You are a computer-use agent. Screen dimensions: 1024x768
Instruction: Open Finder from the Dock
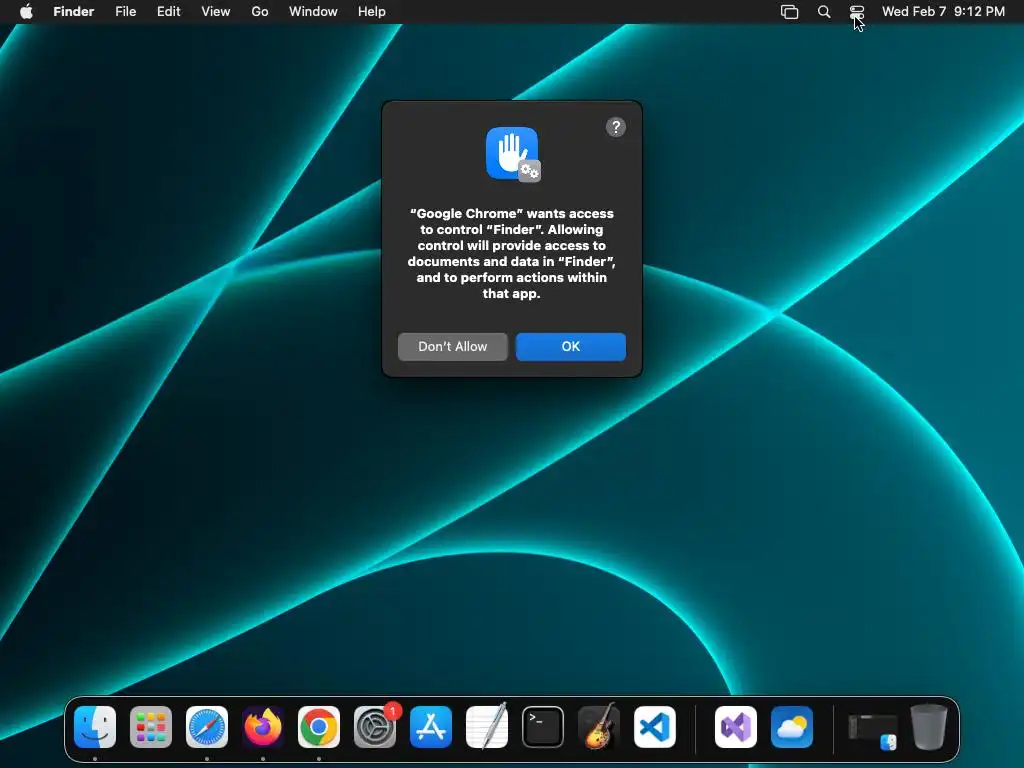click(x=95, y=727)
